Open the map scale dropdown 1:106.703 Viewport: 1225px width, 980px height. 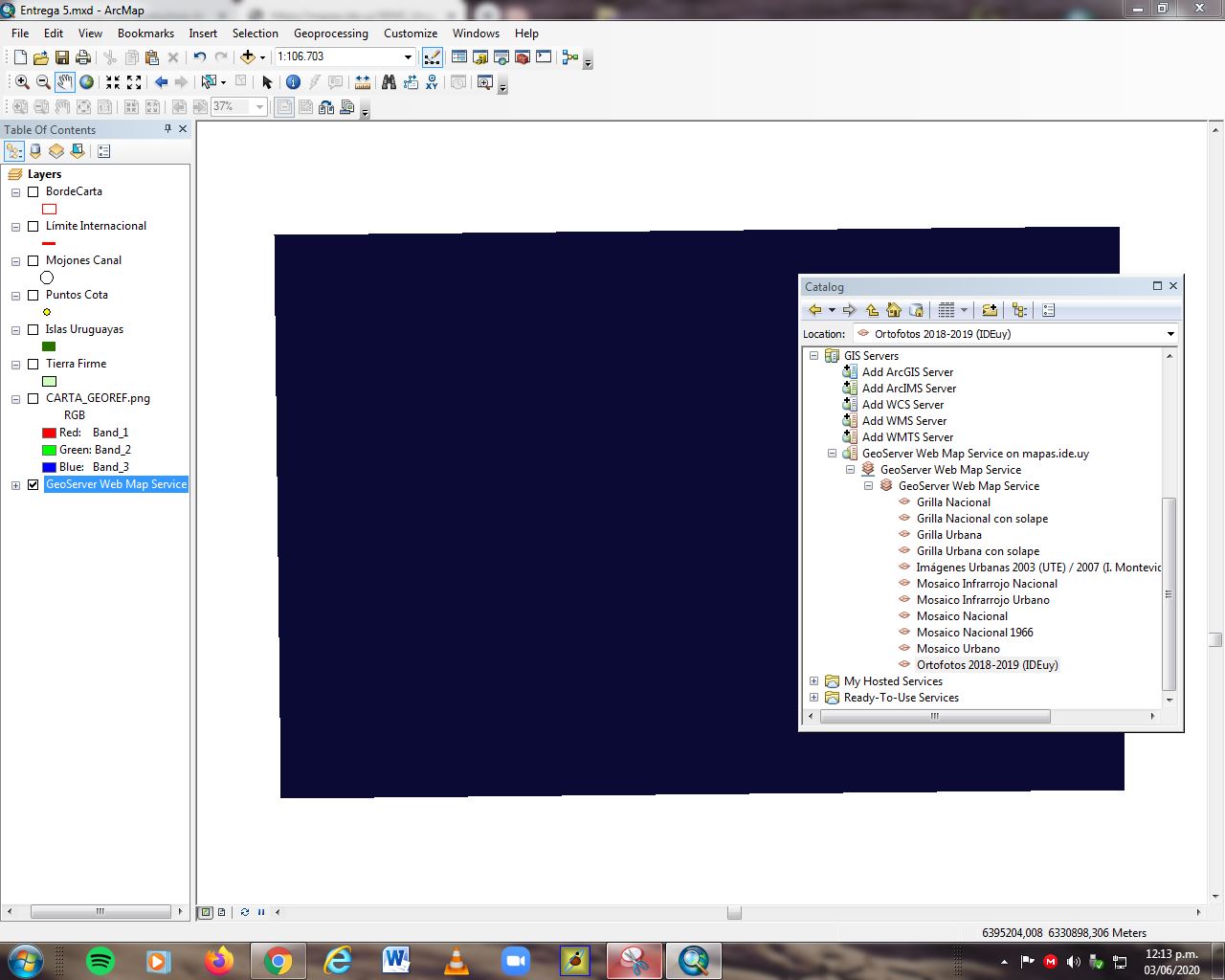point(408,57)
